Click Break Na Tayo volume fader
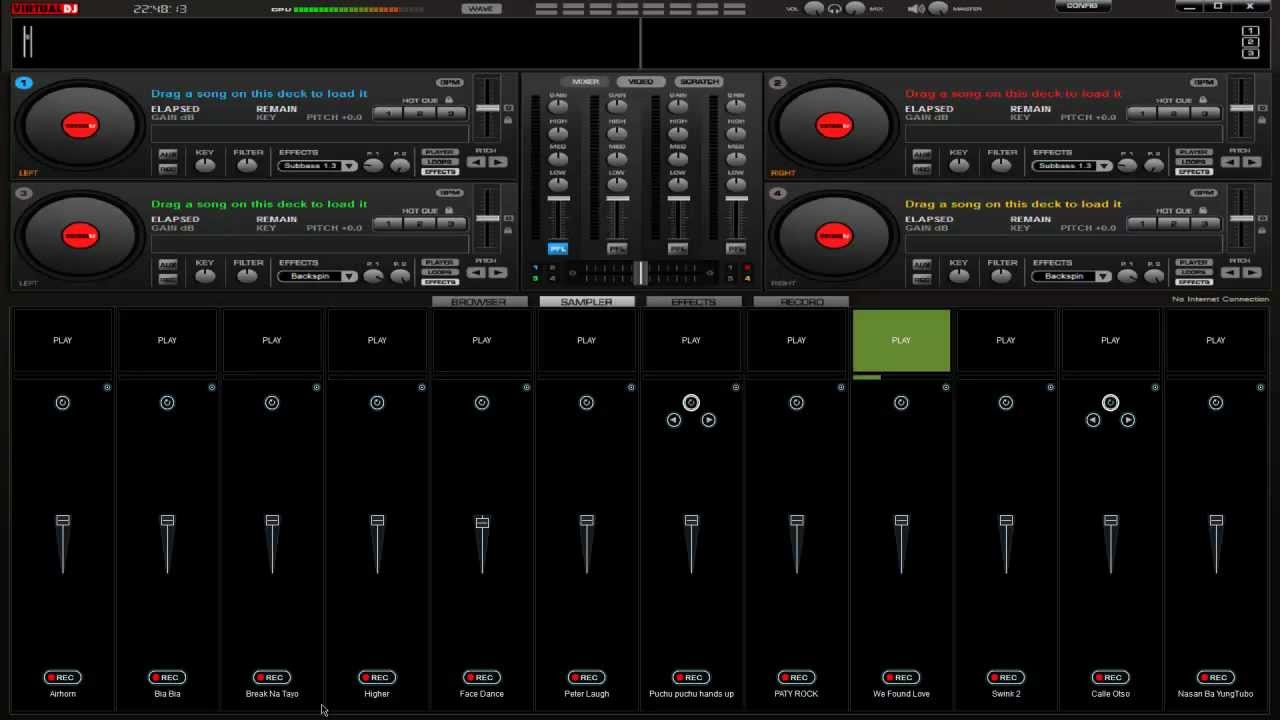This screenshot has height=720, width=1280. pos(272,521)
